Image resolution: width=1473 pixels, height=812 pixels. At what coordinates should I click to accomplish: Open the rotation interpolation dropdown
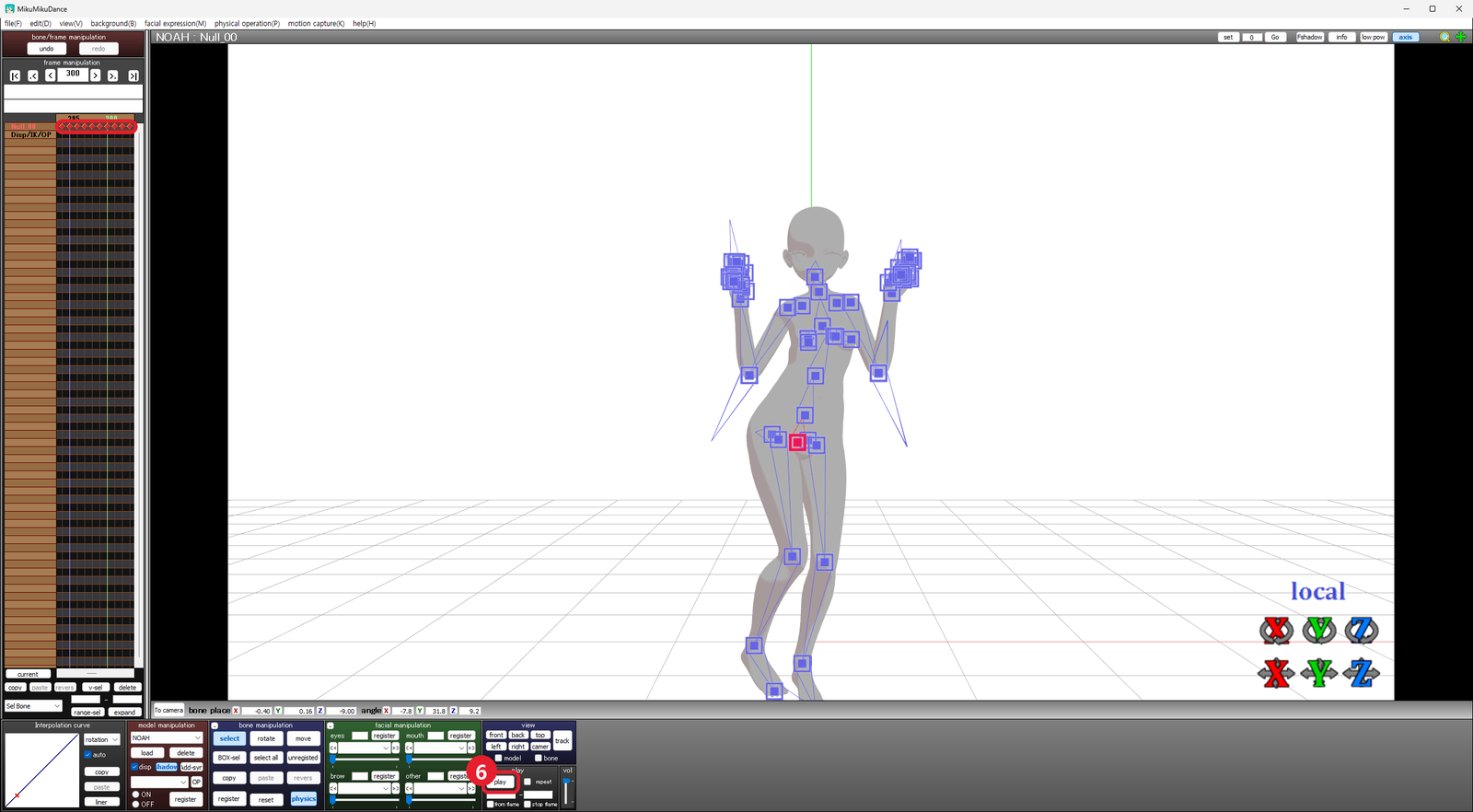[102, 739]
